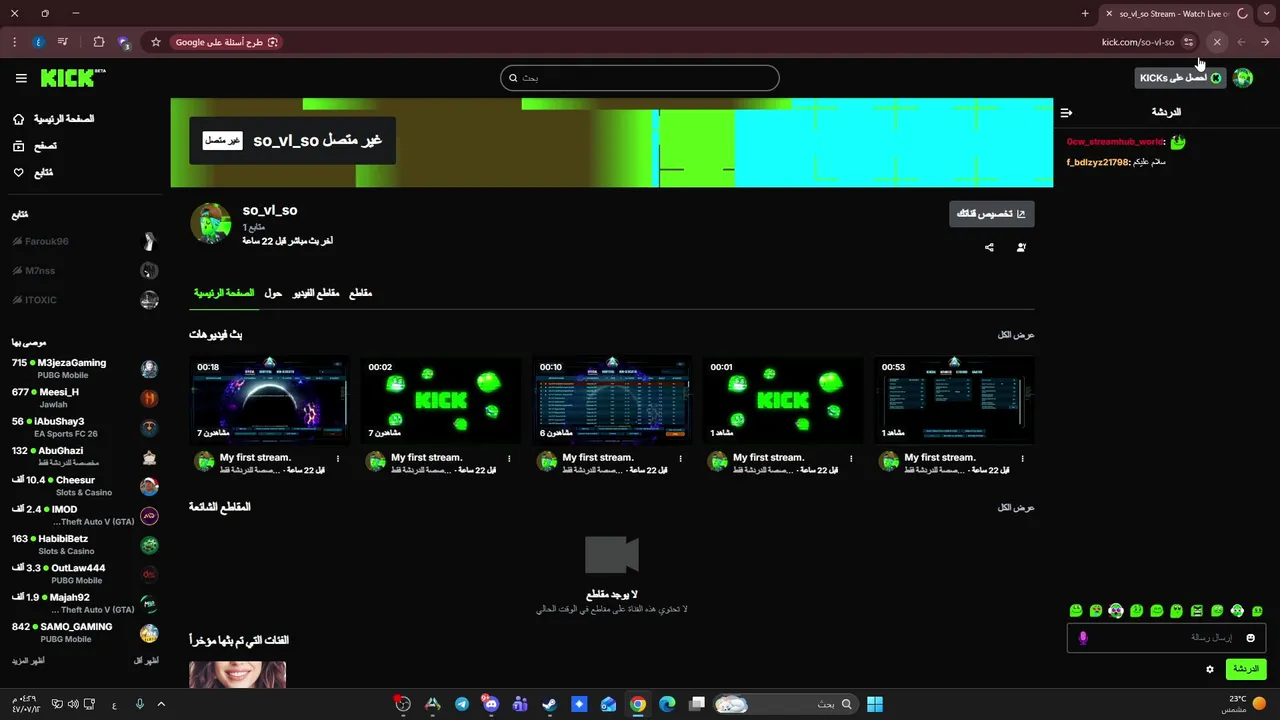Open Steam from the taskbar
This screenshot has height=720, width=1280.
[550, 704]
